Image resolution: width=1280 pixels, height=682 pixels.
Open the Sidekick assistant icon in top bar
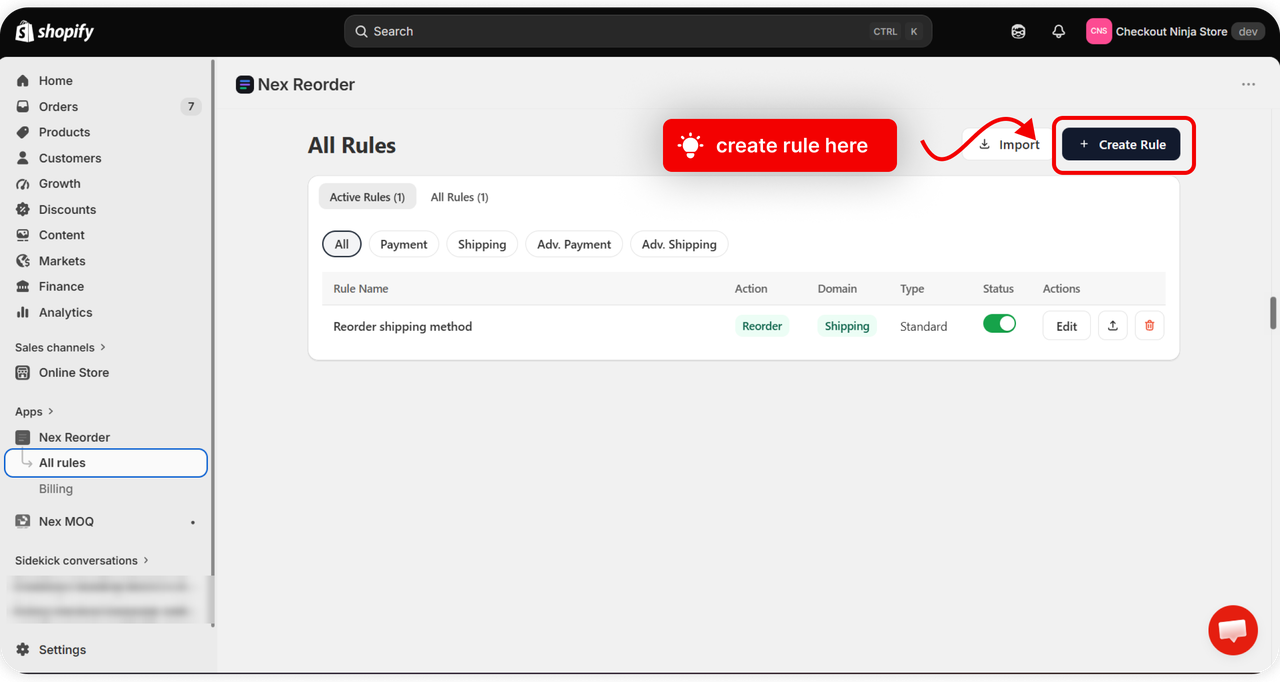tap(1018, 32)
